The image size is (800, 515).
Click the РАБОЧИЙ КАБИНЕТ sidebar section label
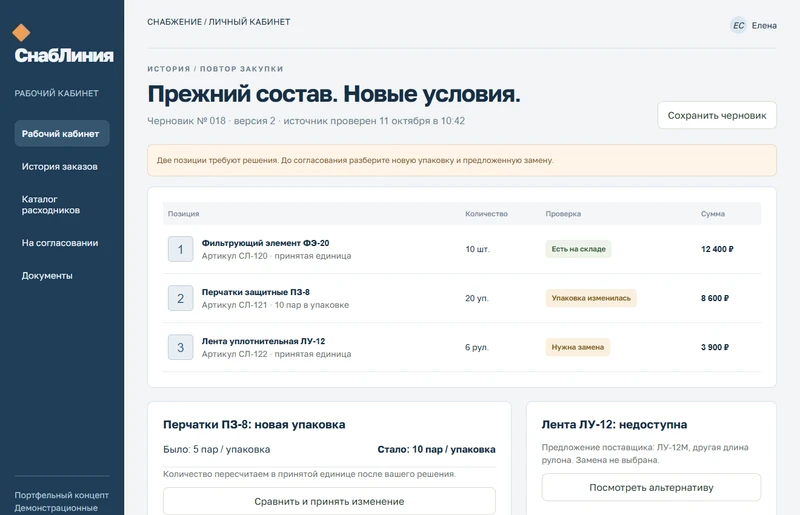(56, 93)
